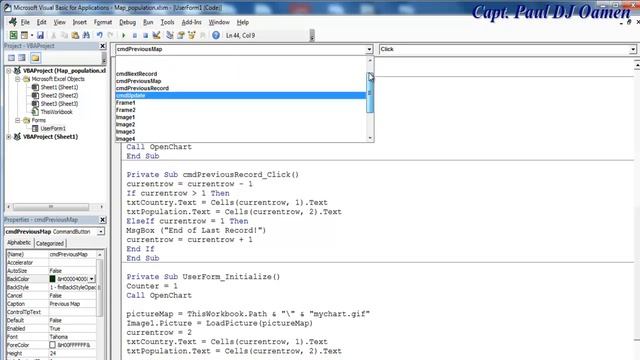
Task: Open the View menu
Action: point(60,22)
